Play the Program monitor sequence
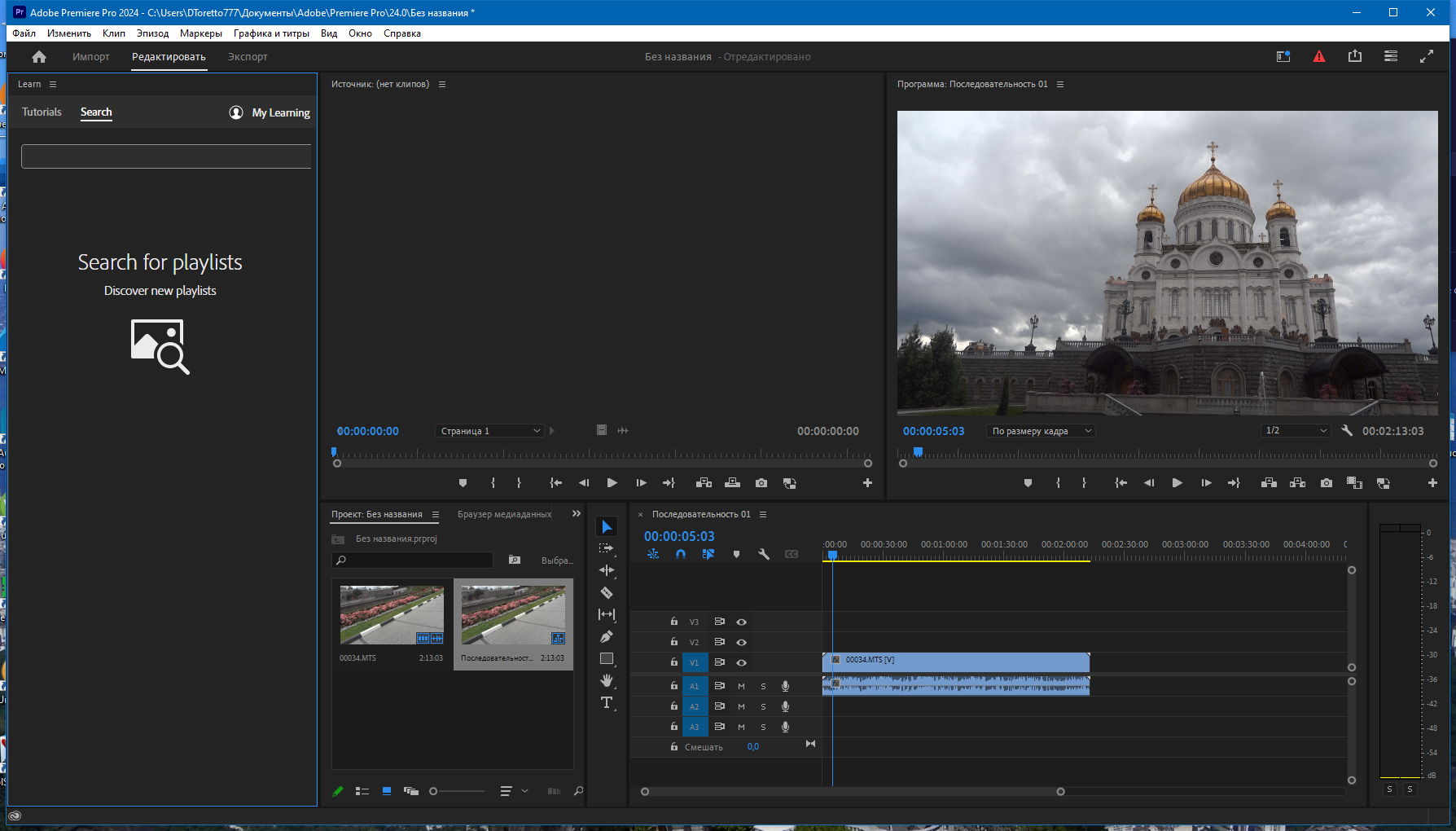 (1177, 483)
